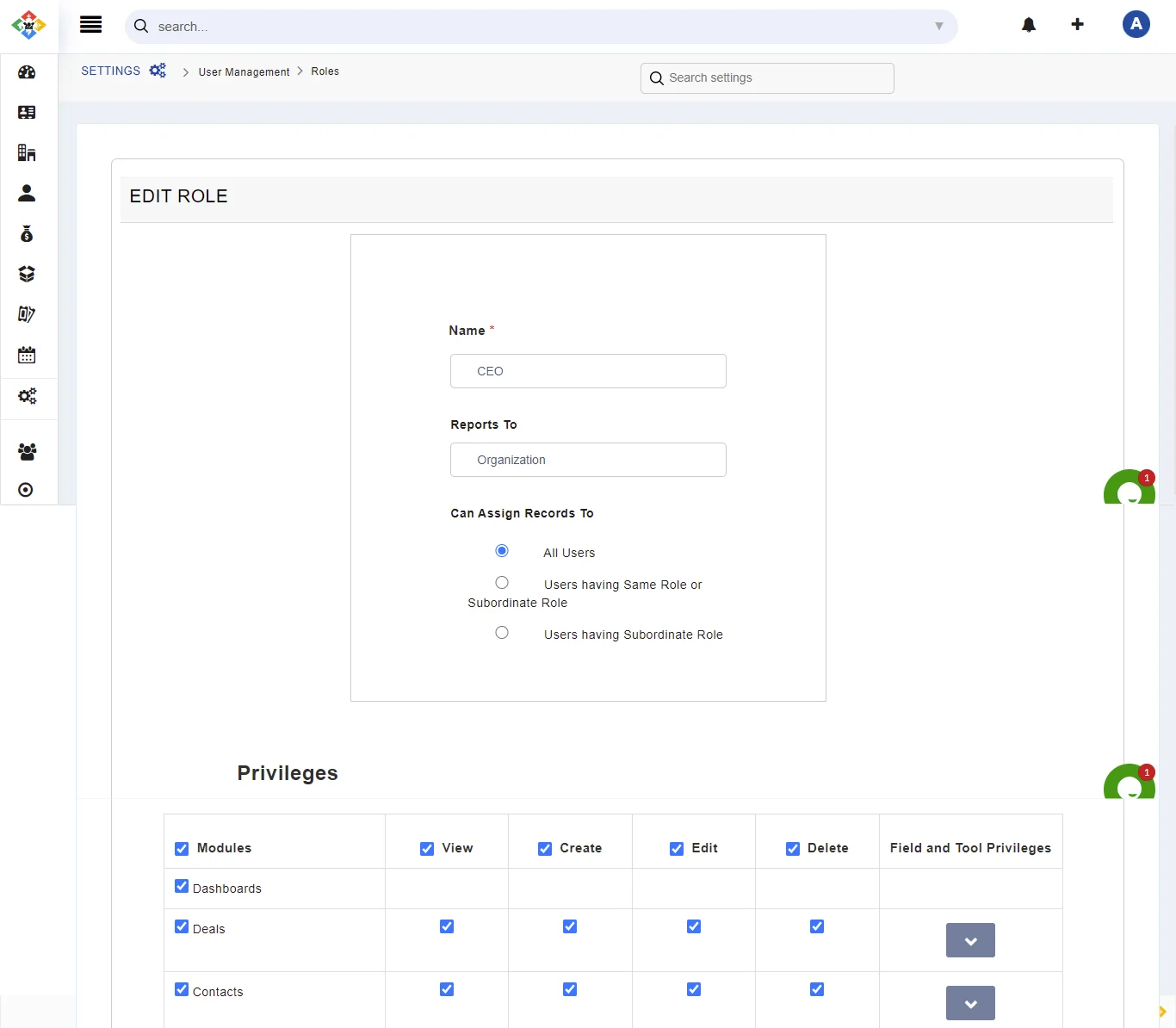Toggle the Delete column header checkbox
1176x1028 pixels.
coord(793,849)
